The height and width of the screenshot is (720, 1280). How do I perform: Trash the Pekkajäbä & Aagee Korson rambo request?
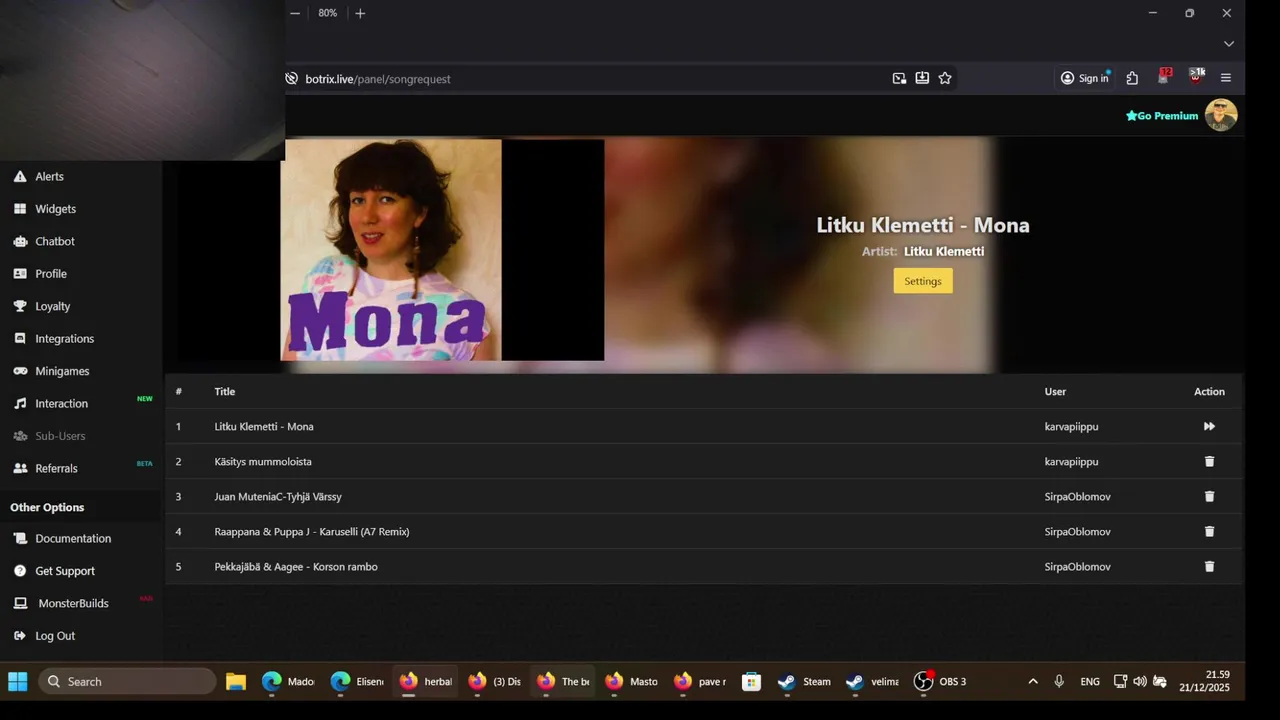click(x=1209, y=566)
